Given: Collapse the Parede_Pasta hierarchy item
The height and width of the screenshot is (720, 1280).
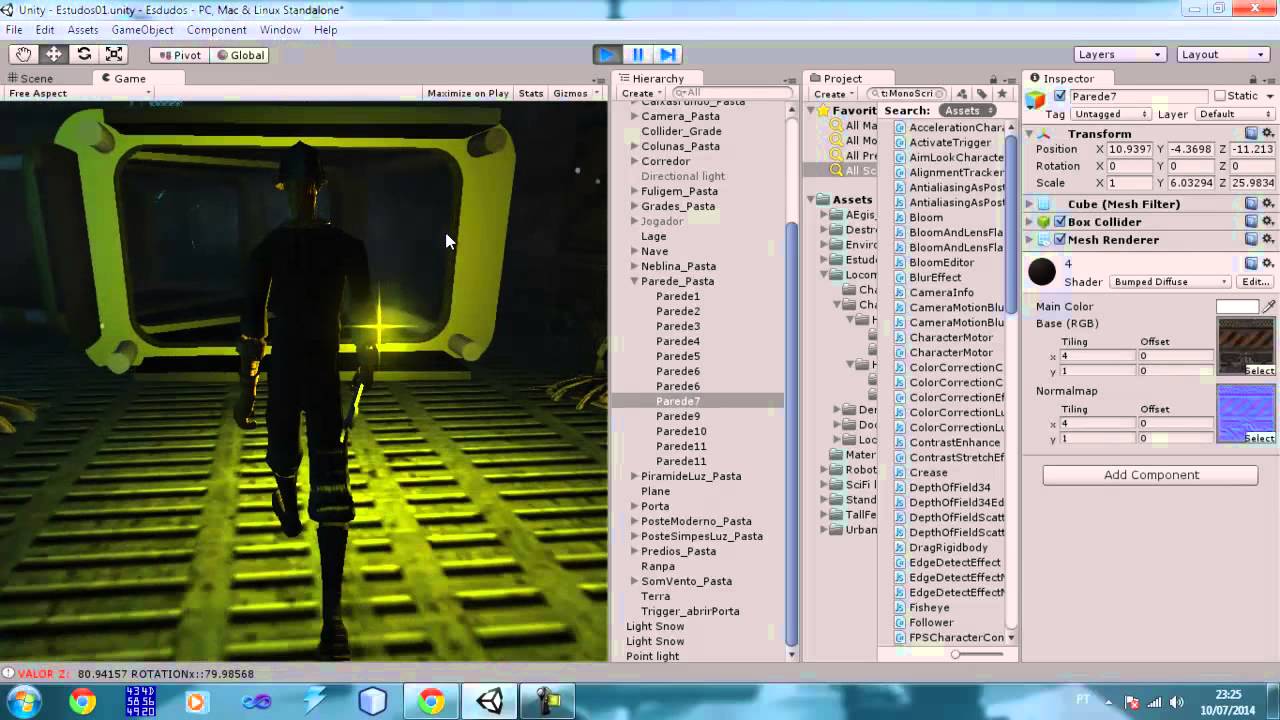Looking at the screenshot, I should [634, 282].
